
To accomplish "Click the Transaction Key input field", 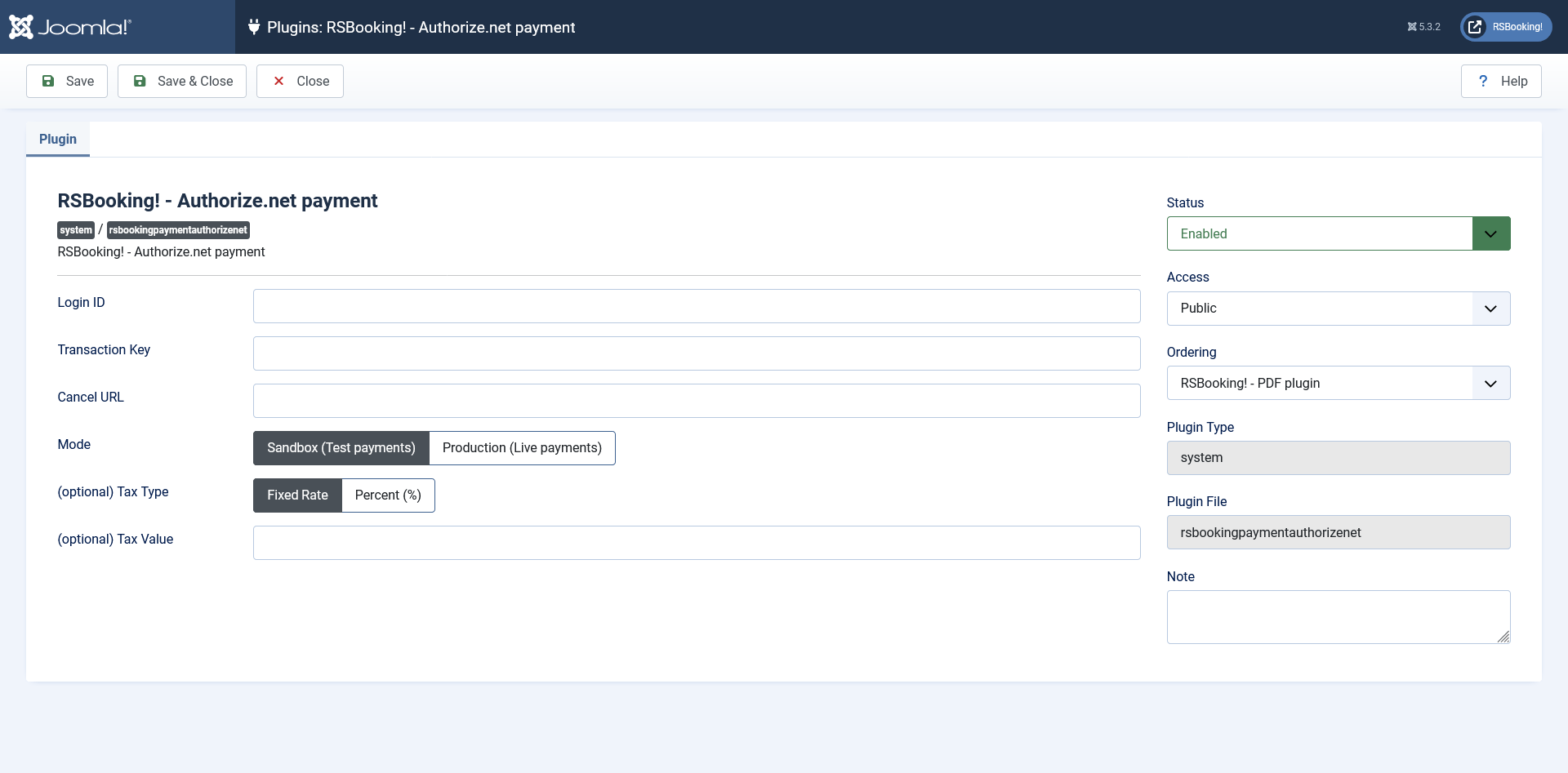I will pos(697,353).
